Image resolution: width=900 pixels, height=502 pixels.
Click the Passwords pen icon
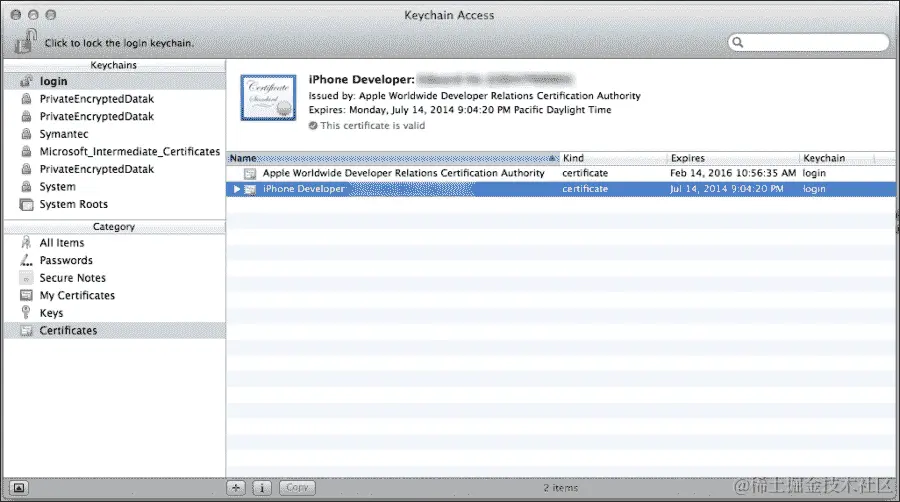(x=26, y=260)
